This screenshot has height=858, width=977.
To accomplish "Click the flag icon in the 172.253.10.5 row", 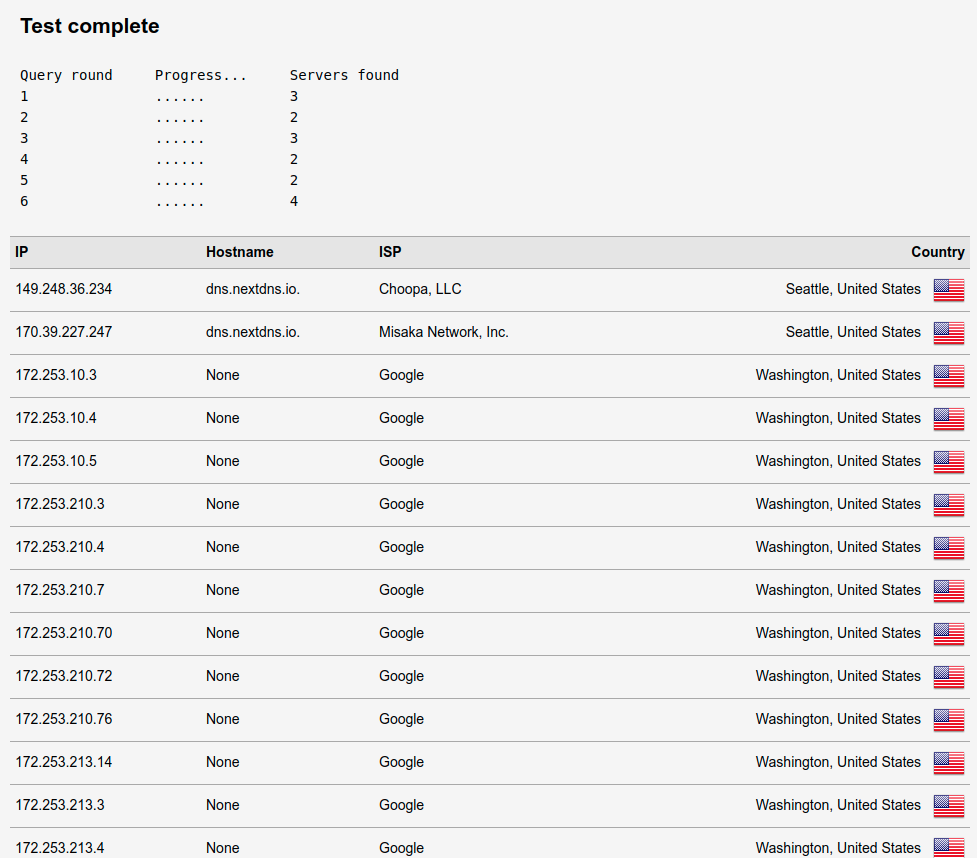I will 948,462.
